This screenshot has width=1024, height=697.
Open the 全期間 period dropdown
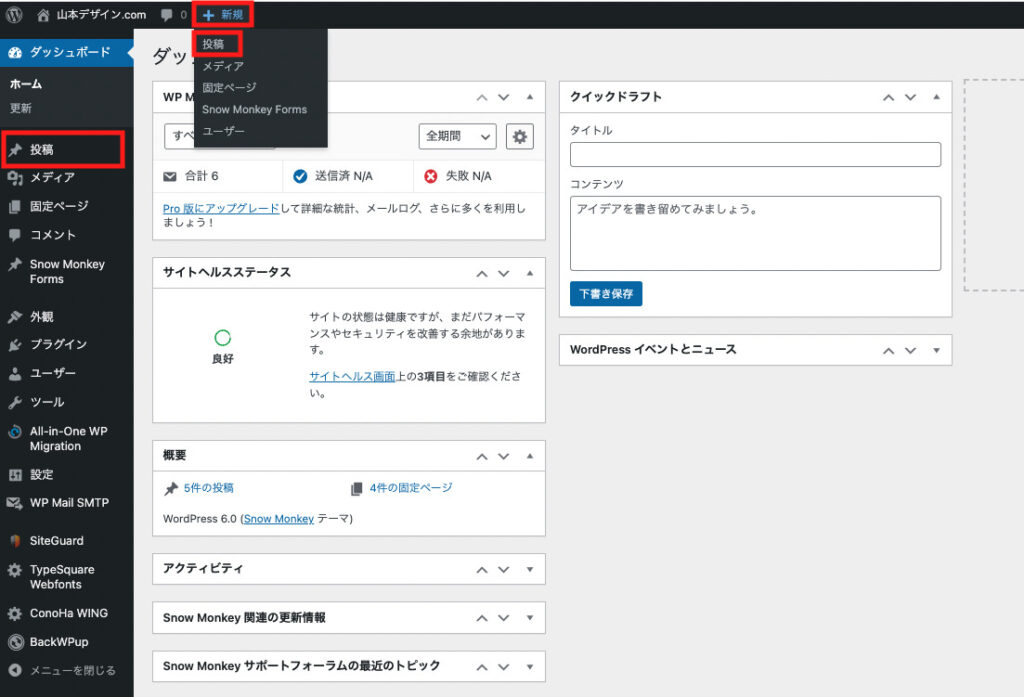[x=457, y=137]
